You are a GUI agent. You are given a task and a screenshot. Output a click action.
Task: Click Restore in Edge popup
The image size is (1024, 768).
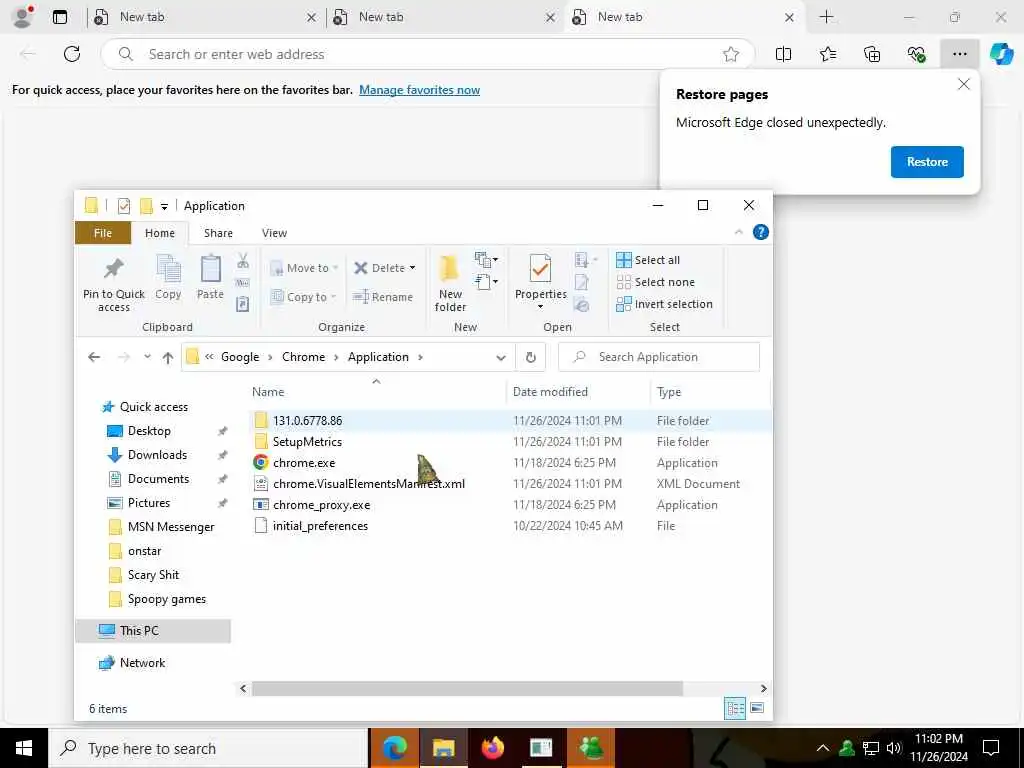(x=927, y=162)
